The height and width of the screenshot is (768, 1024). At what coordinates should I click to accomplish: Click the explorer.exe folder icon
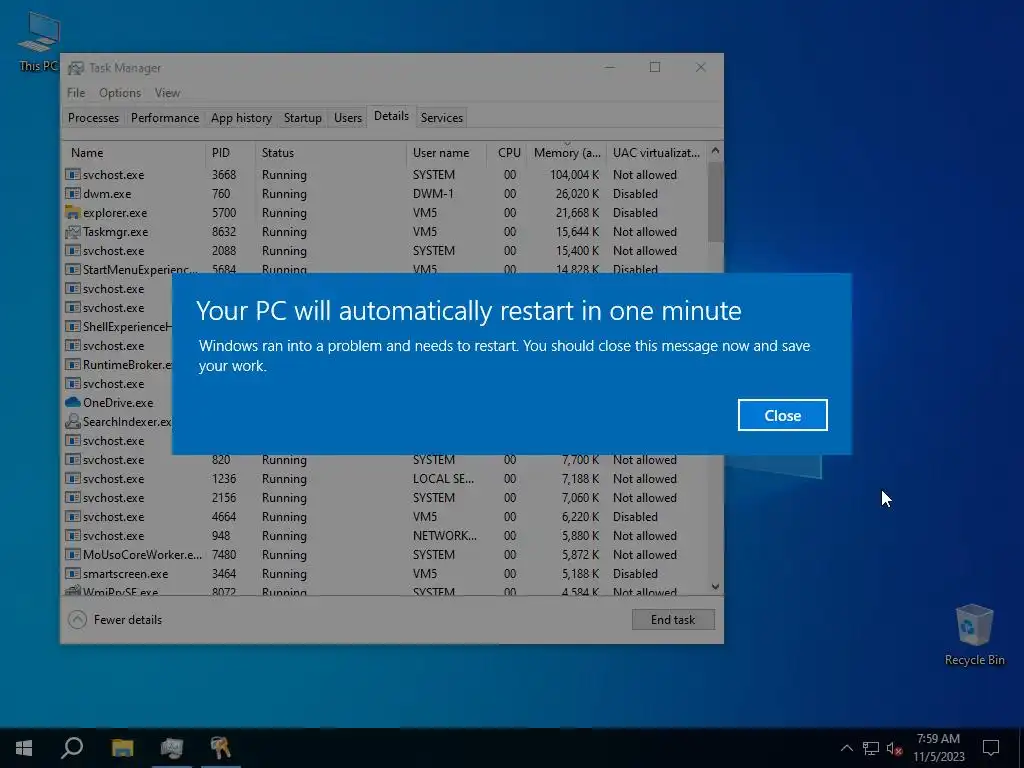[72, 213]
